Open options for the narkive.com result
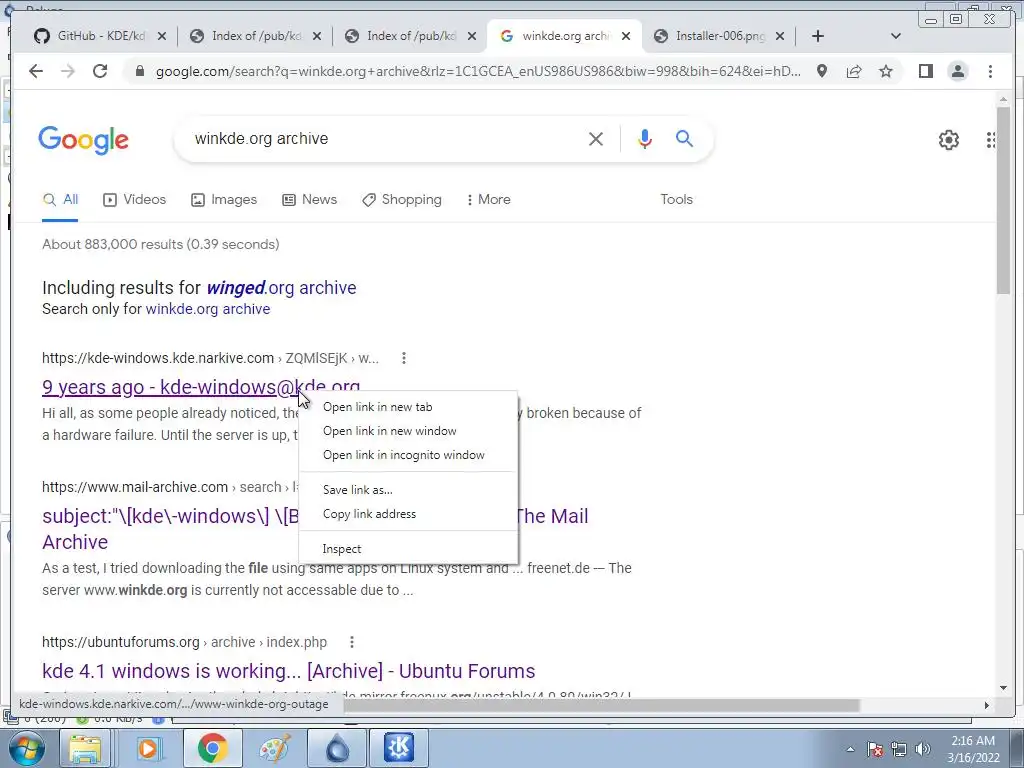Image resolution: width=1024 pixels, height=768 pixels. tap(404, 358)
